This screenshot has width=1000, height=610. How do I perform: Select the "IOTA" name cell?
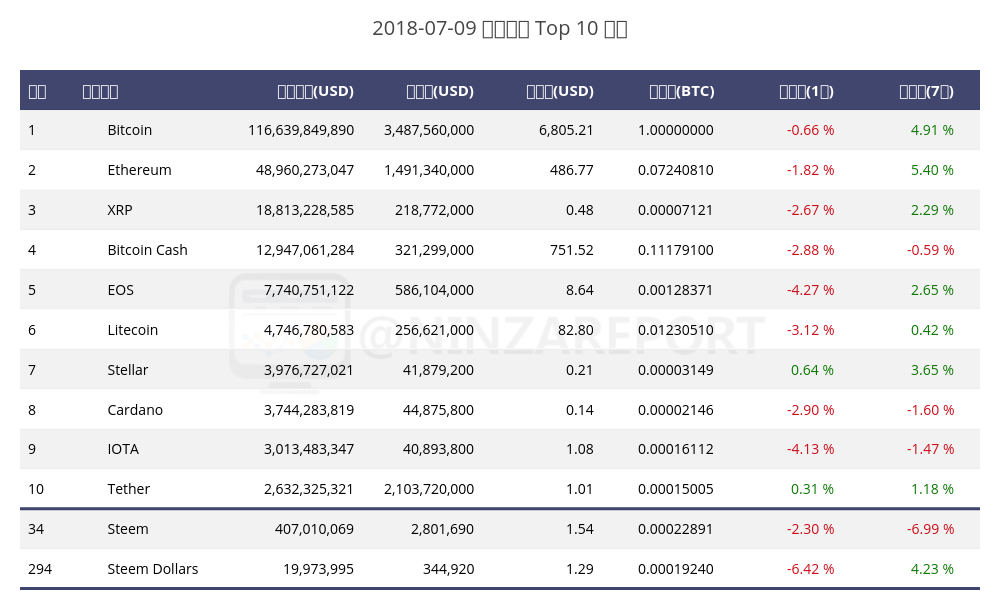coord(123,449)
